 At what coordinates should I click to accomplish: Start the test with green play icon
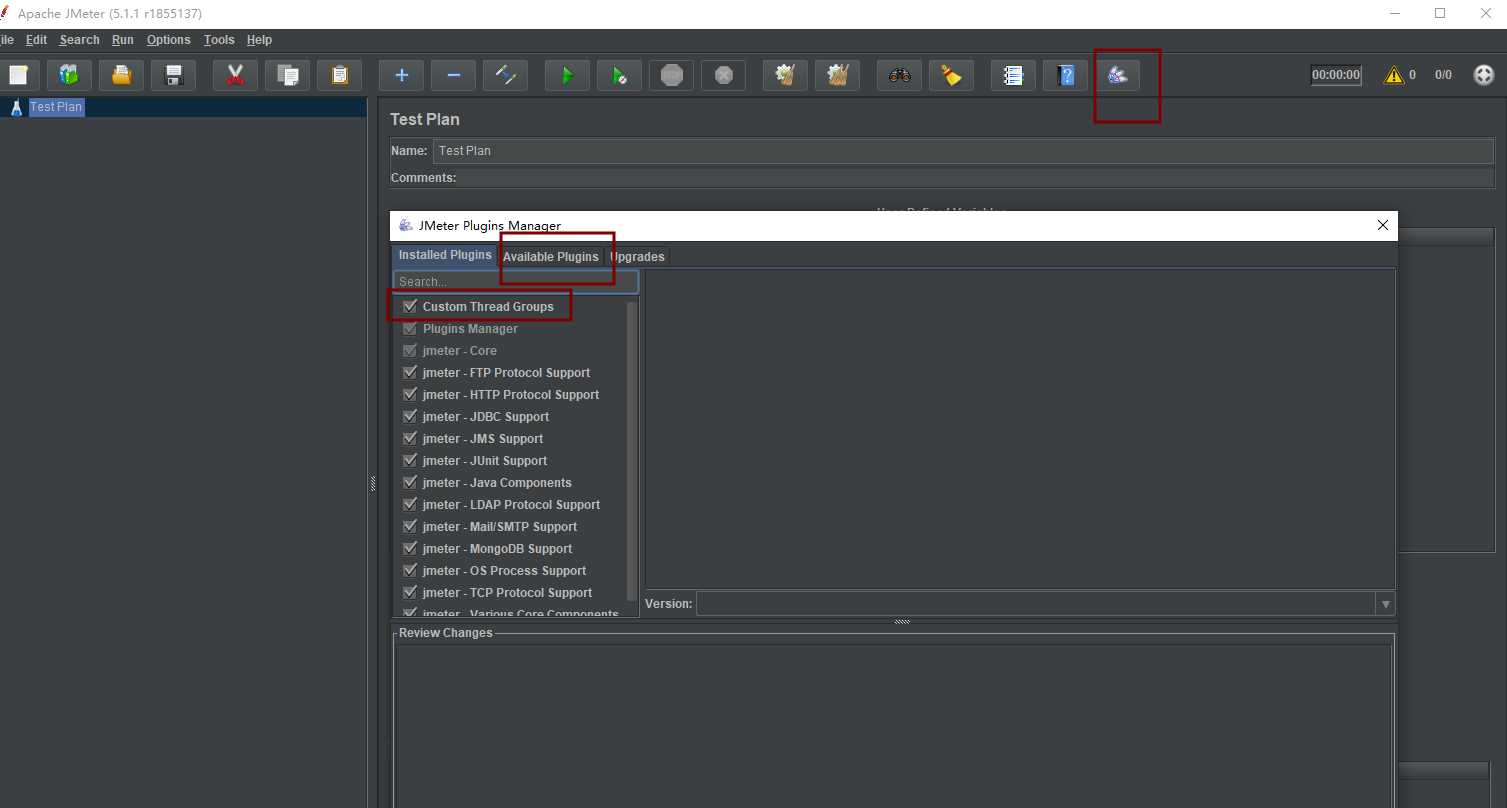[x=567, y=75]
